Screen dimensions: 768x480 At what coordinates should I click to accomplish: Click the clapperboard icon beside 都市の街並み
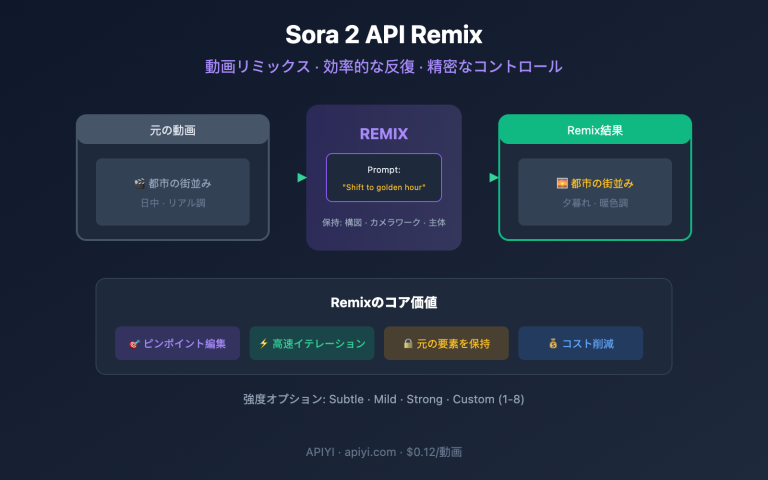(140, 183)
